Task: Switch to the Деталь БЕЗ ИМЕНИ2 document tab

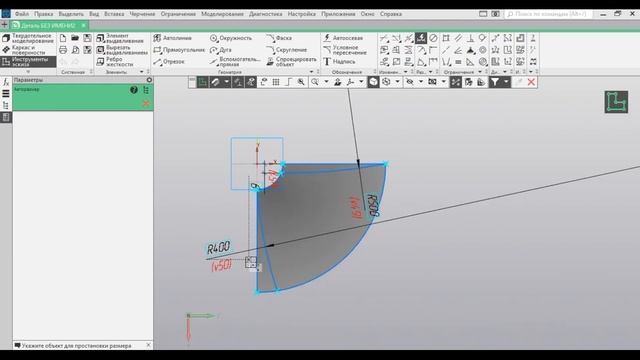Action: pyautogui.click(x=48, y=25)
